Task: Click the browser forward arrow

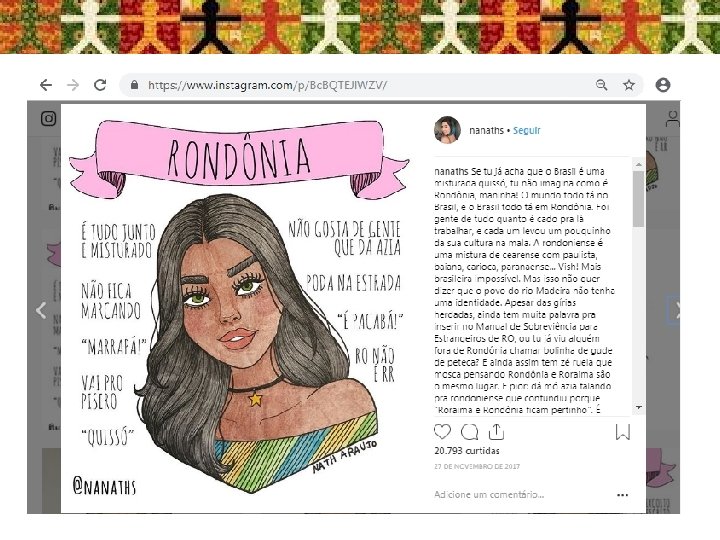Action: (73, 85)
